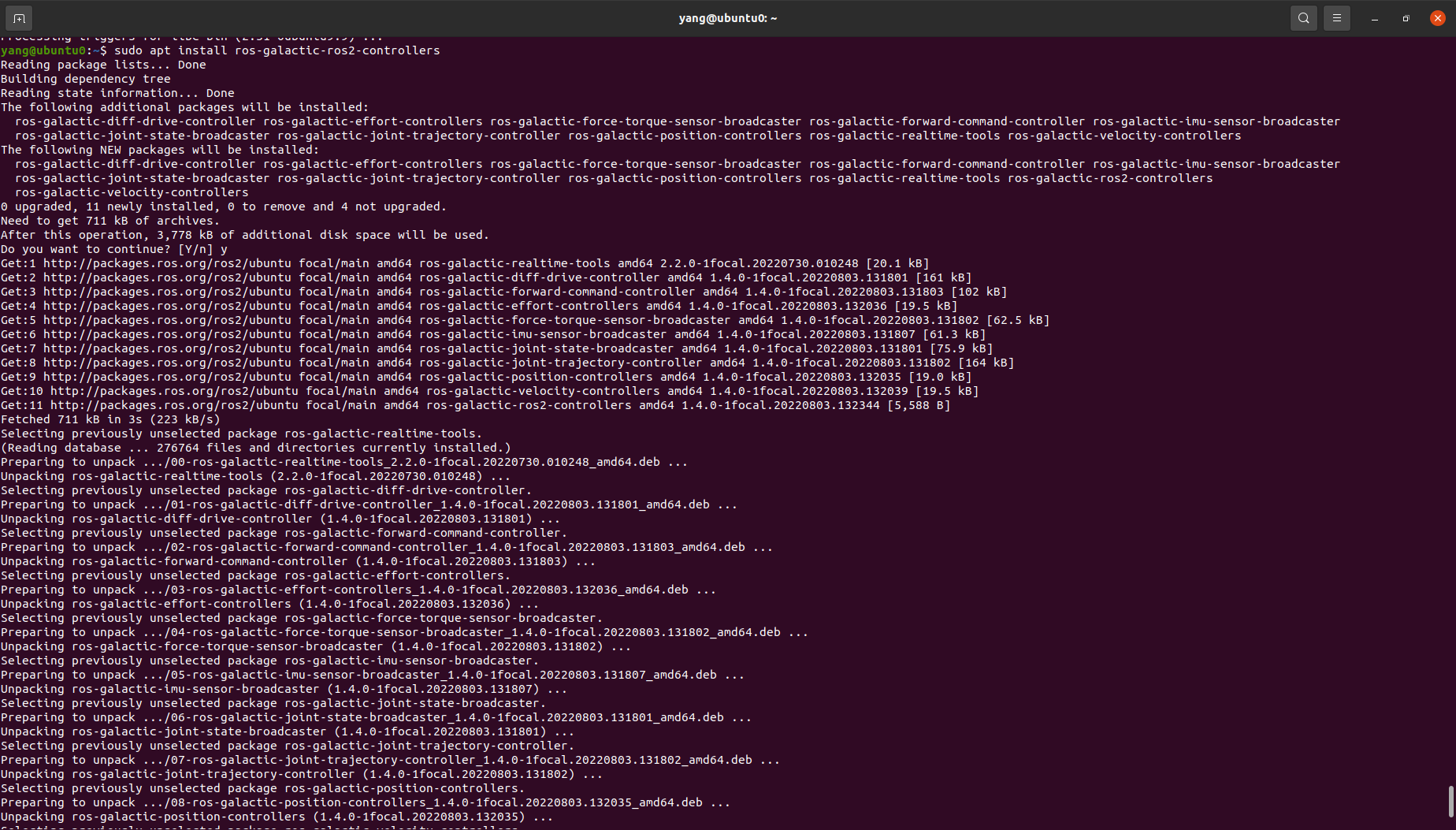Click the line 'Reading package lists... Done'
The width and height of the screenshot is (1456, 830).
click(x=103, y=65)
